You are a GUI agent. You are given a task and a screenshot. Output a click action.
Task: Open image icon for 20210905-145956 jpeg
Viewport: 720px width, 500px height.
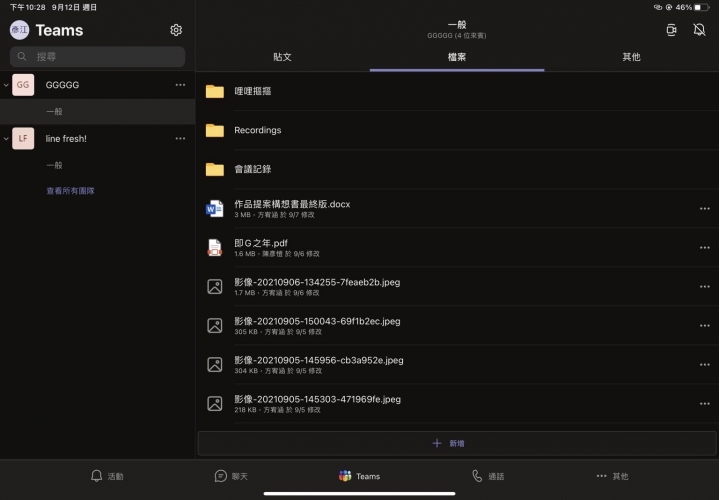click(x=215, y=365)
